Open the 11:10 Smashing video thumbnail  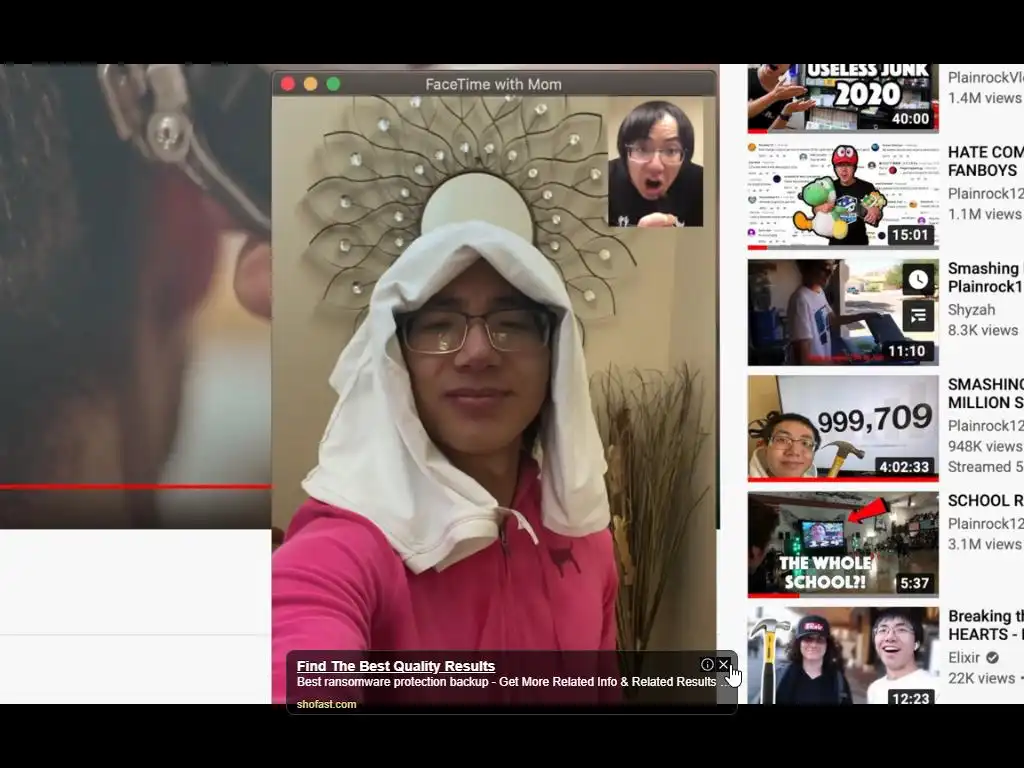(x=843, y=312)
